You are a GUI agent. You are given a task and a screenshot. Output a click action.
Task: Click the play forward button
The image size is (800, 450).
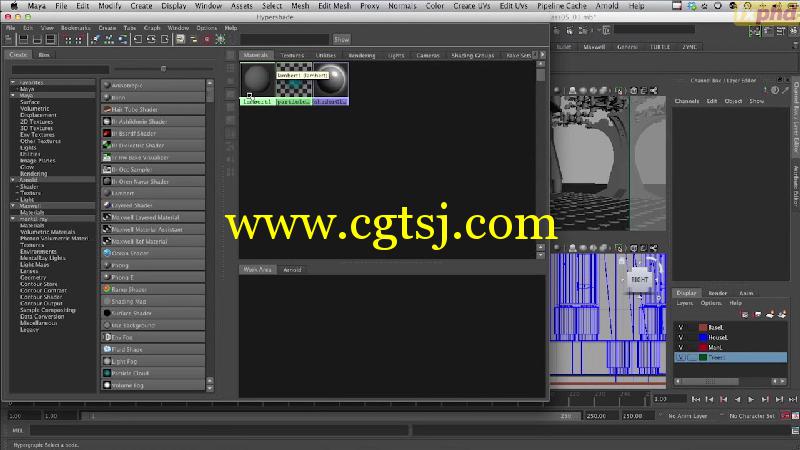coord(751,399)
